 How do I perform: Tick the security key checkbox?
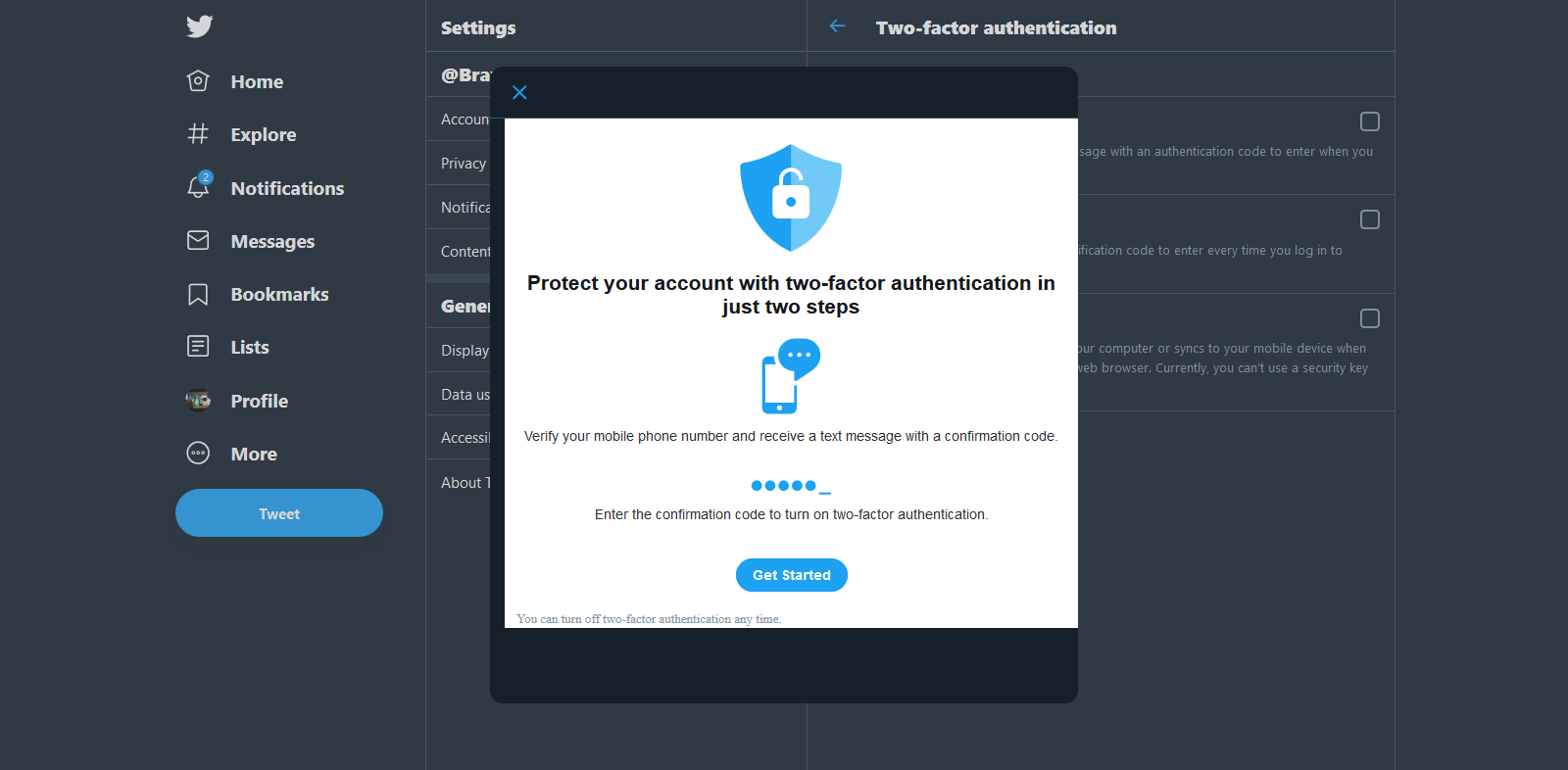tap(1370, 318)
